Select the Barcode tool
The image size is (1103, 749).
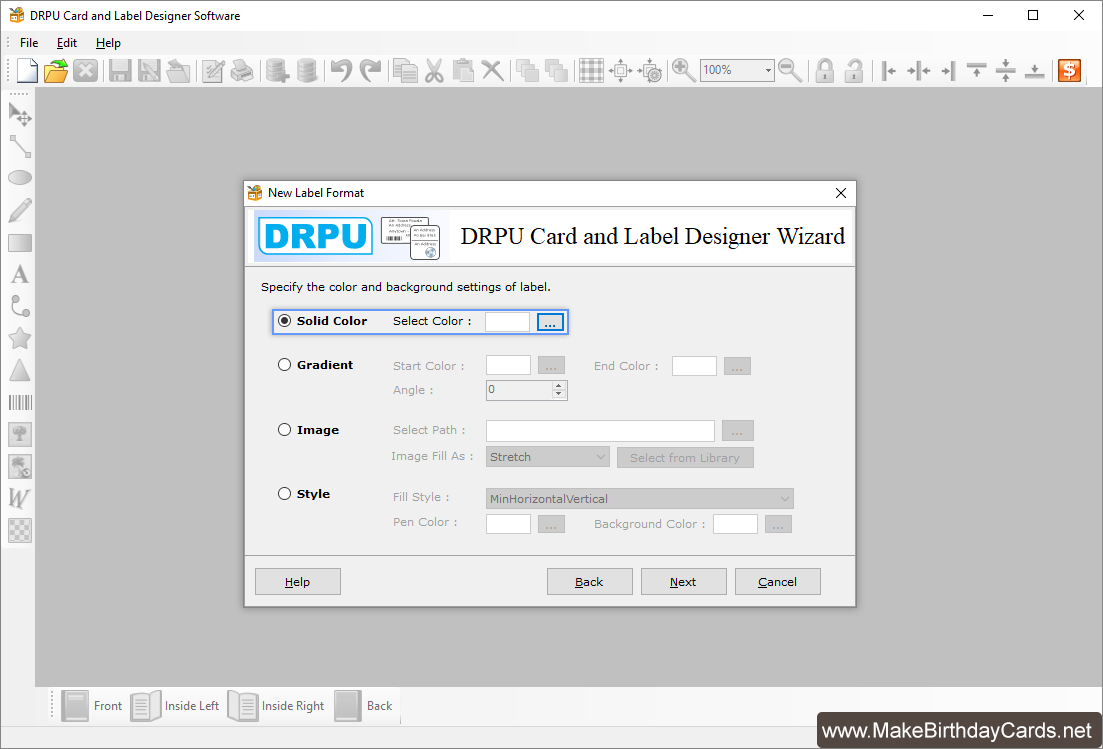pos(20,402)
